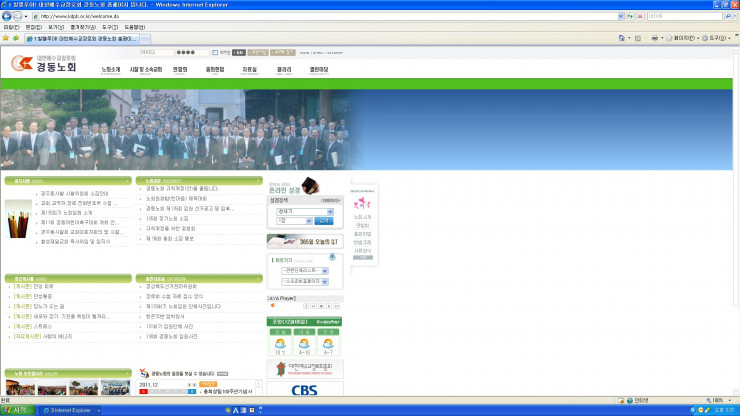Image resolution: width=740 pixels, height=416 pixels.
Task: Click the search magnifier icon in IE
Action: tap(728, 16)
